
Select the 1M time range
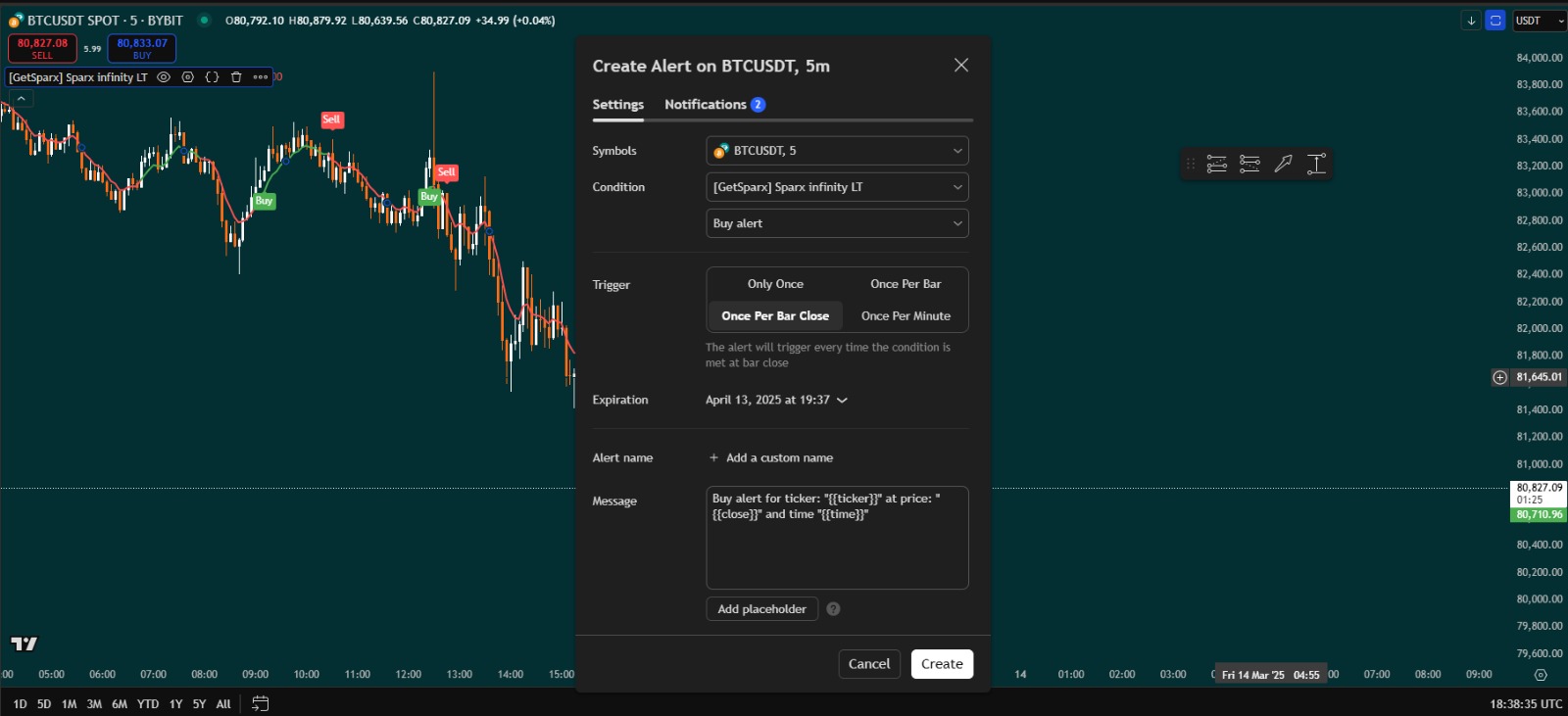(69, 704)
